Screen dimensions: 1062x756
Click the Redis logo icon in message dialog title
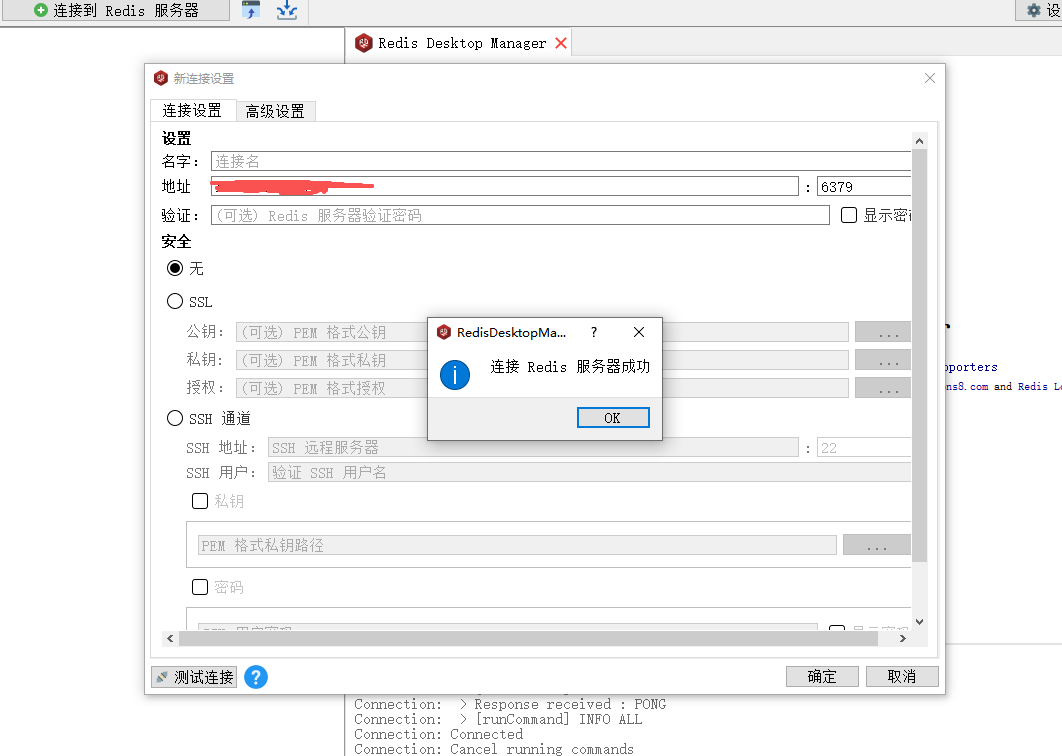(444, 332)
